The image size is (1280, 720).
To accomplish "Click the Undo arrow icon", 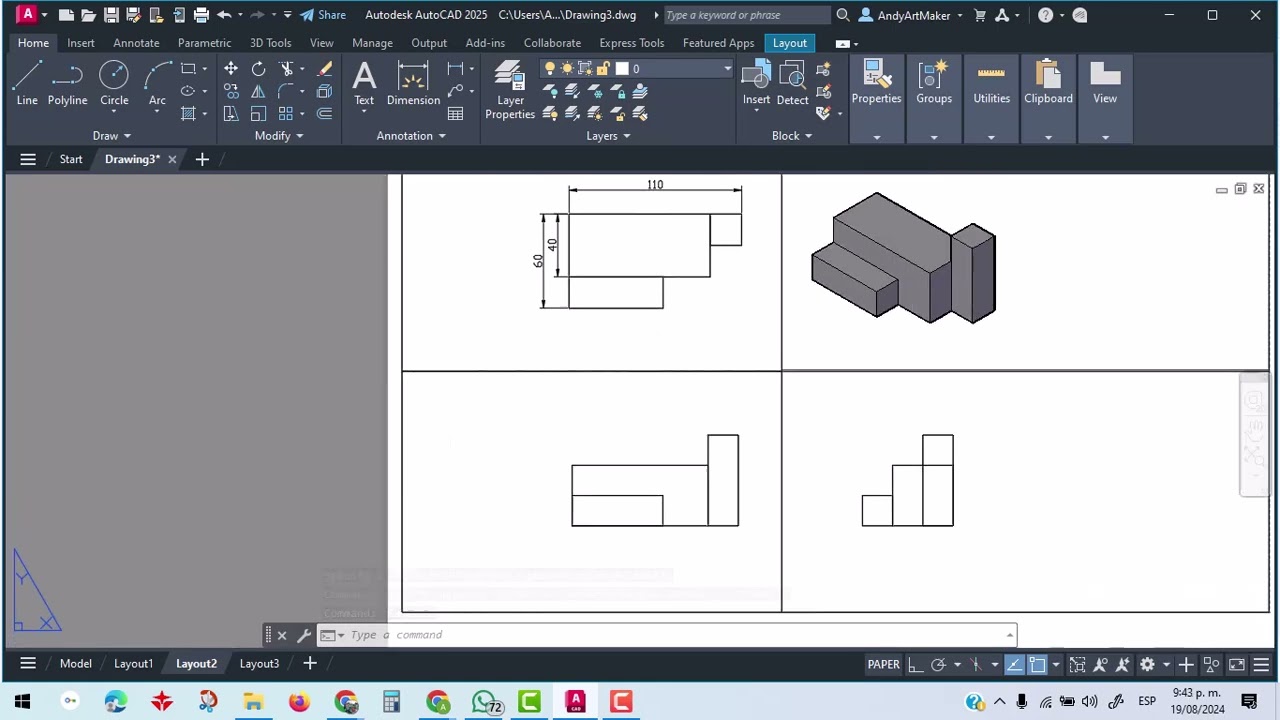I will [224, 15].
